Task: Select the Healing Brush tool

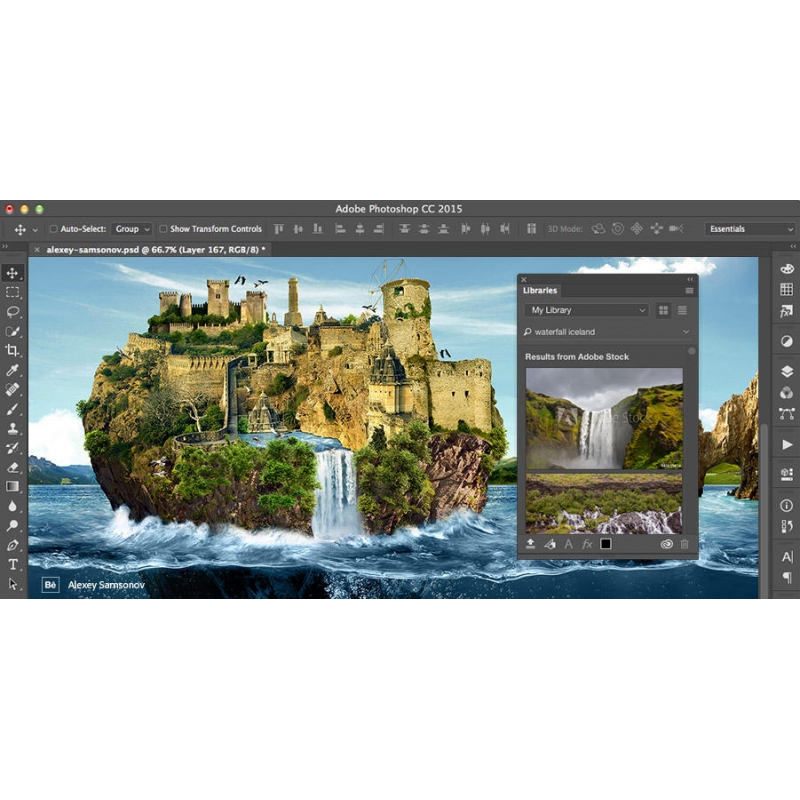Action: pos(13,390)
